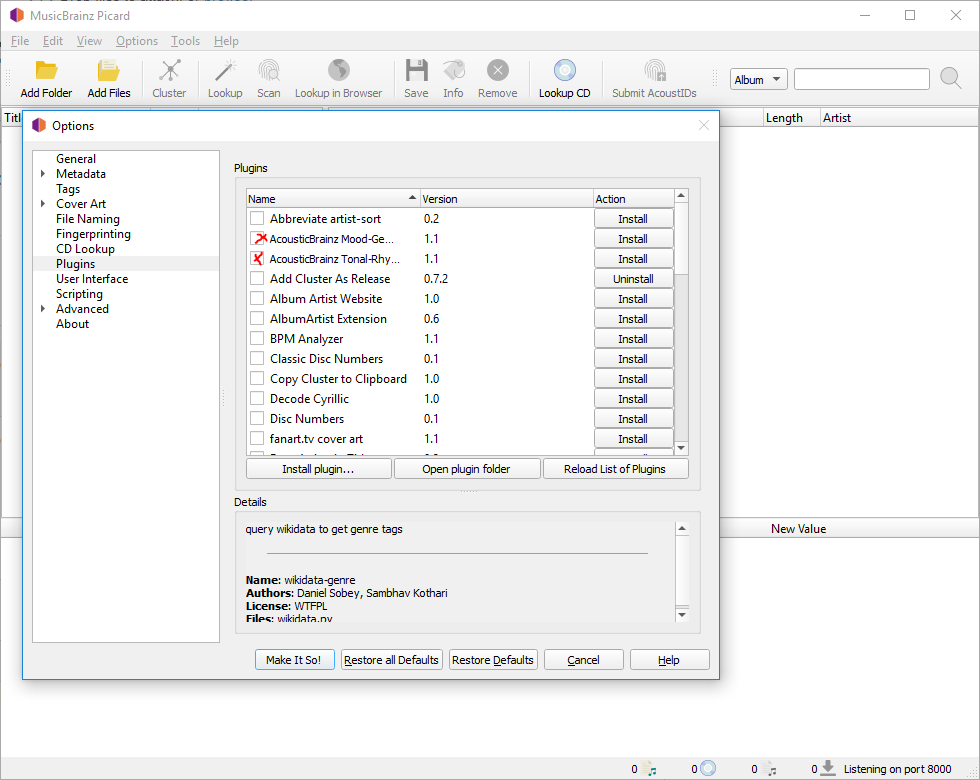The height and width of the screenshot is (780, 980).
Task: Click the search magnifier icon
Action: pos(951,78)
